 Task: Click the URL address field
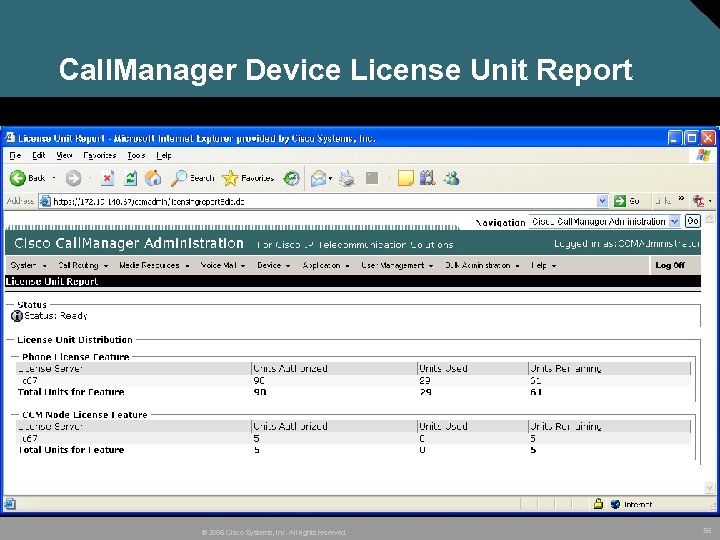click(324, 201)
